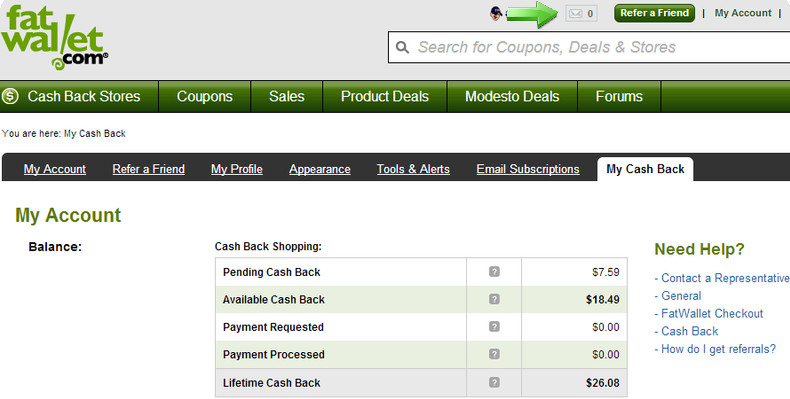The image size is (790, 399).
Task: Click the Pending Cash Back row label
Action: (272, 272)
